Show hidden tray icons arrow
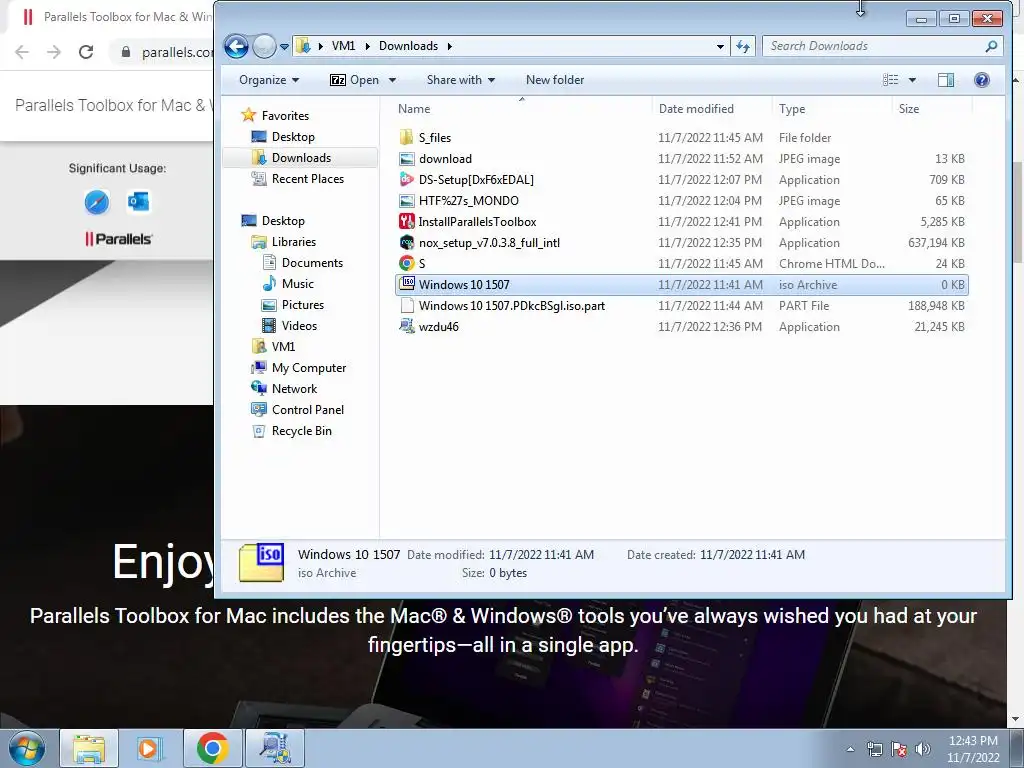The width and height of the screenshot is (1024, 768). tap(850, 749)
